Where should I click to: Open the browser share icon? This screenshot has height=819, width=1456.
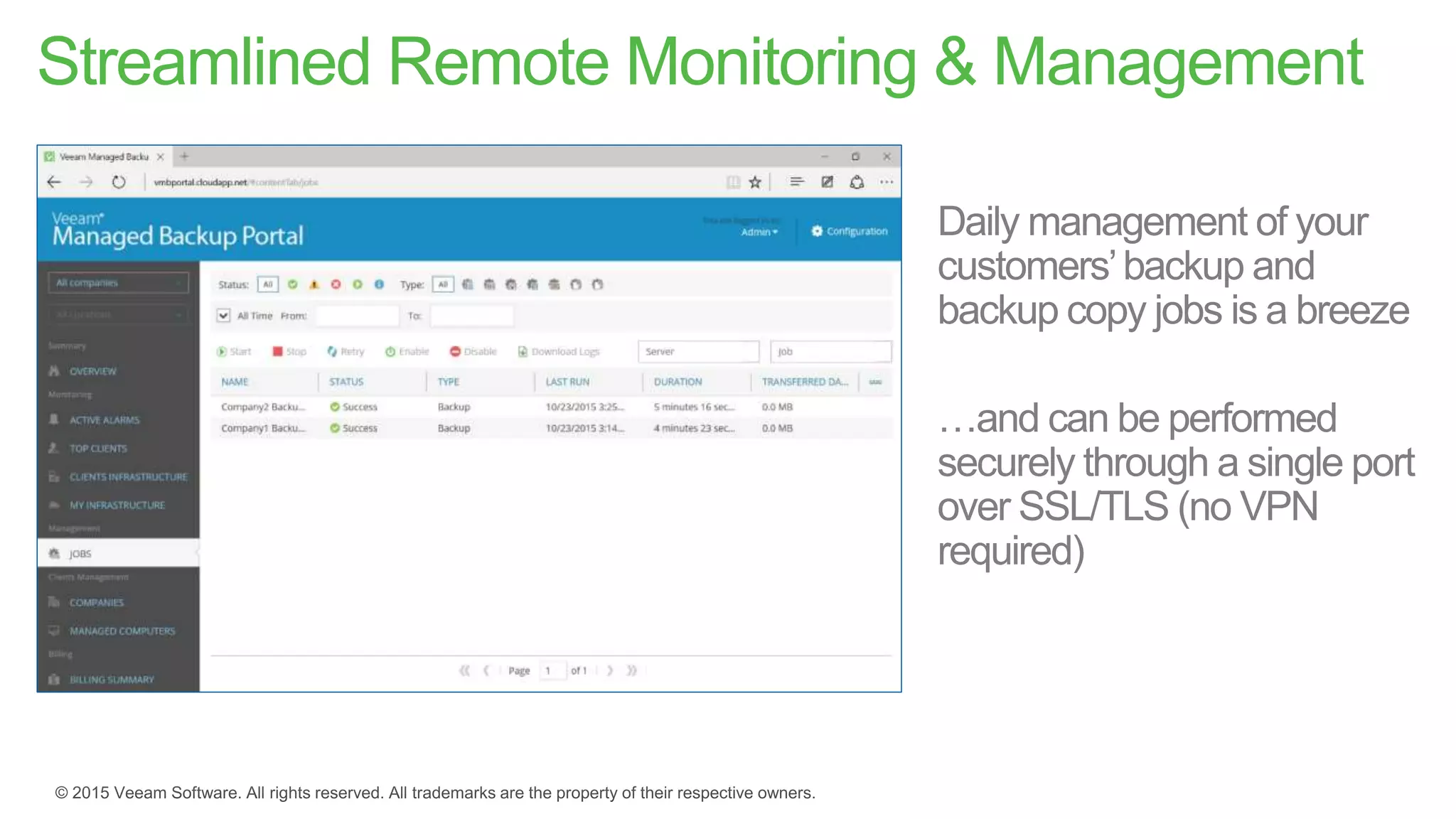(x=857, y=182)
